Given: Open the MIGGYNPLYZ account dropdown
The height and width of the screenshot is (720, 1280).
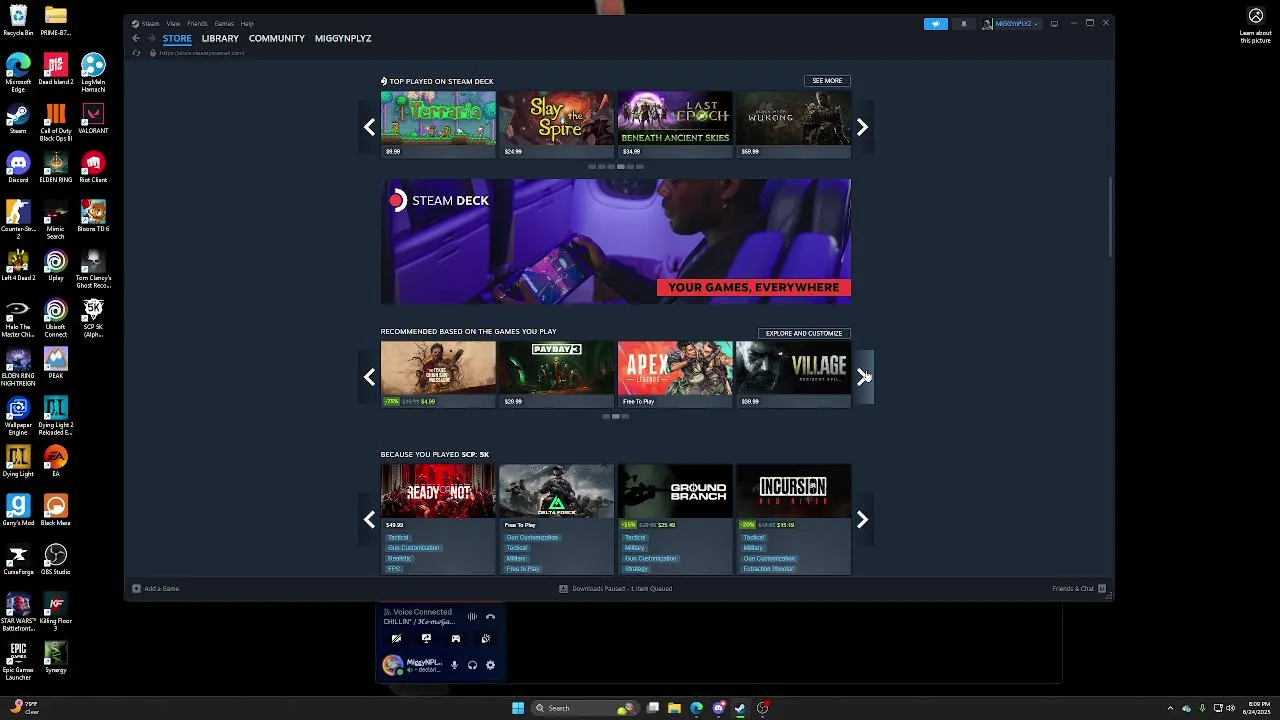Looking at the screenshot, I should pyautogui.click(x=1012, y=24).
